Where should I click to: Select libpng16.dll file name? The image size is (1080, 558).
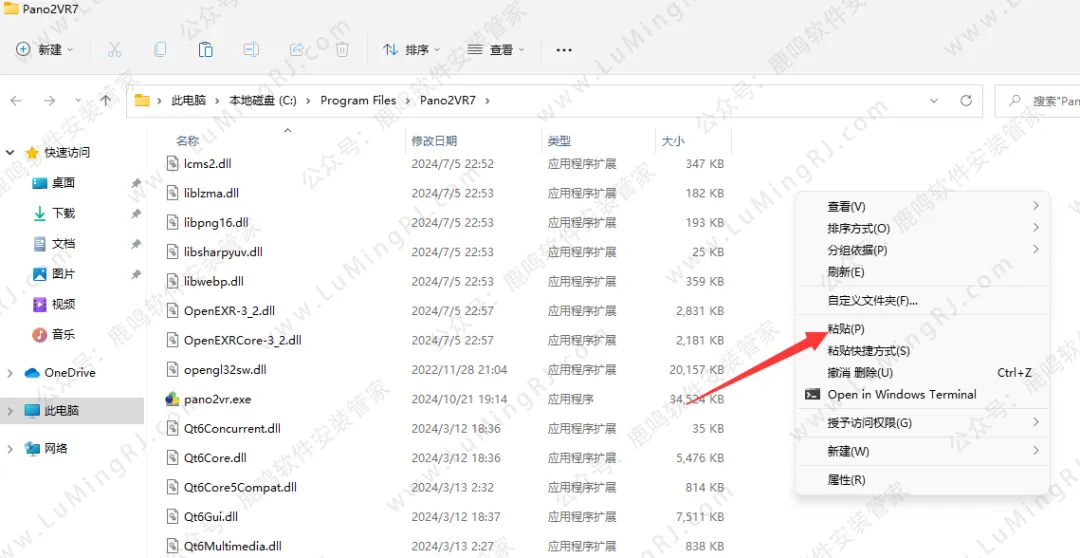tap(216, 223)
